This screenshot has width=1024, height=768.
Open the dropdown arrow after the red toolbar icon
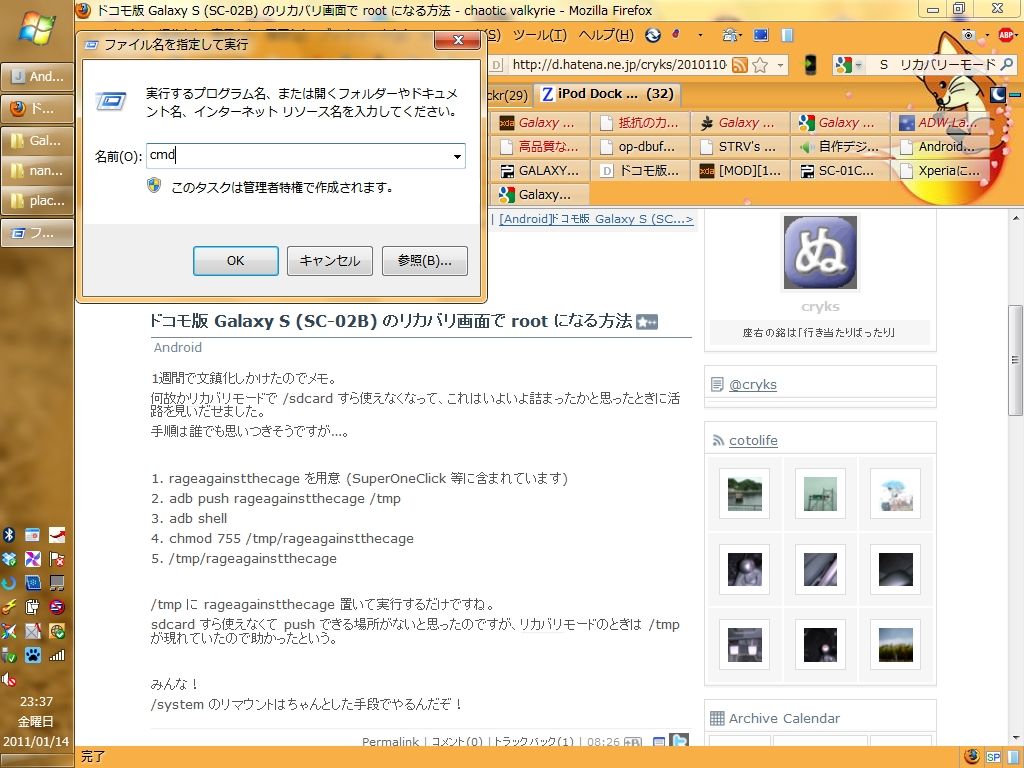700,35
